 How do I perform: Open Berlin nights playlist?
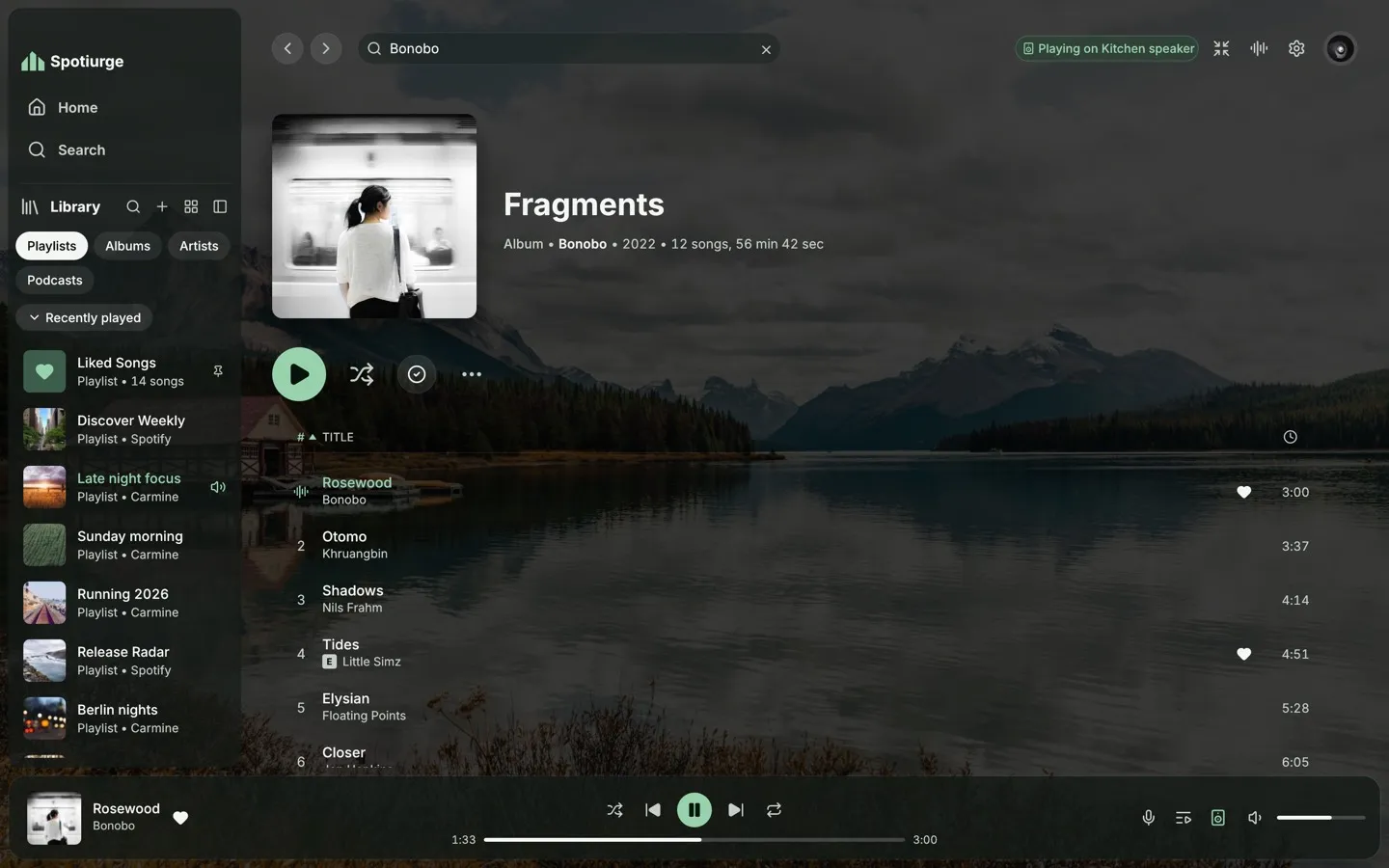123,719
